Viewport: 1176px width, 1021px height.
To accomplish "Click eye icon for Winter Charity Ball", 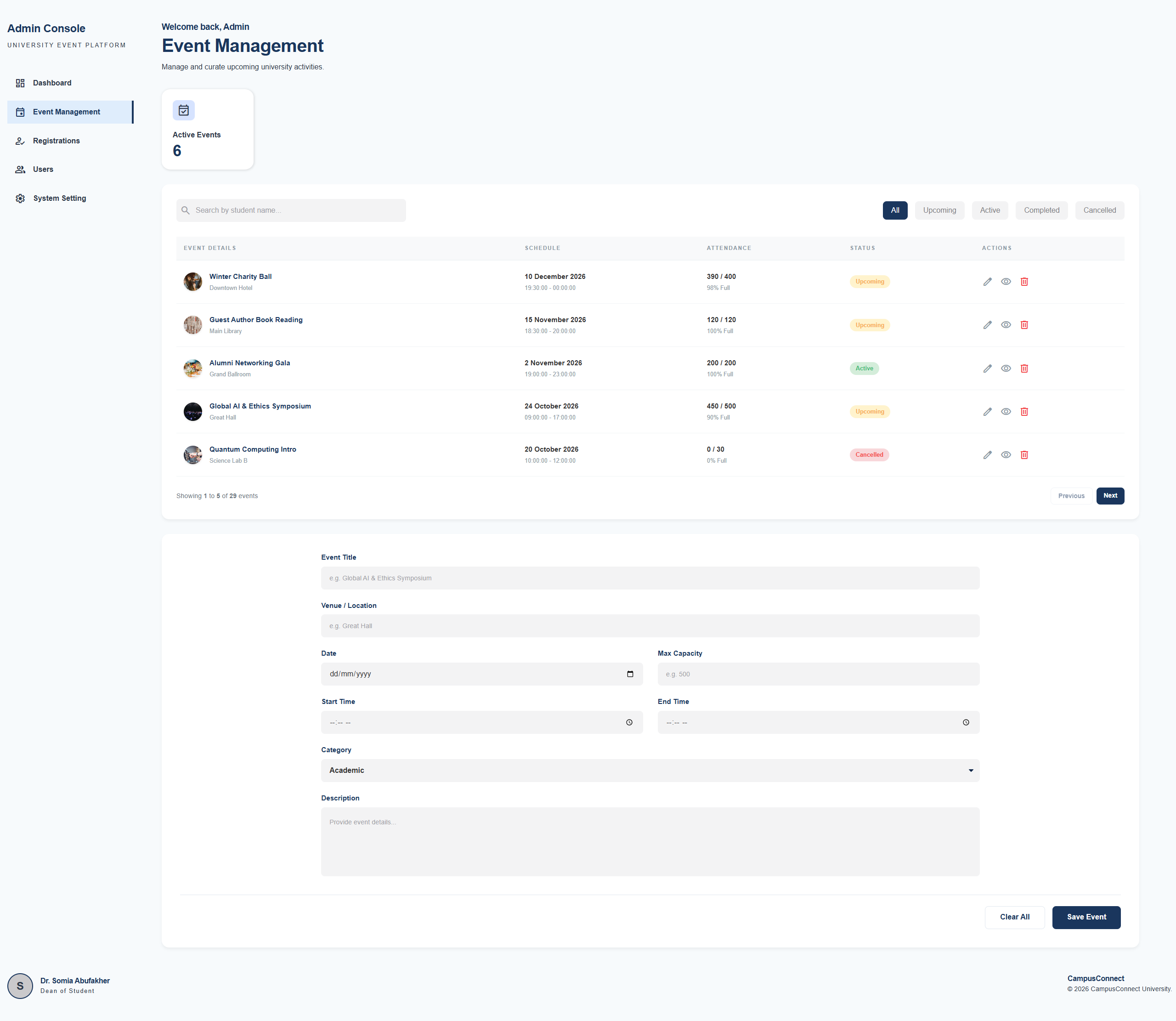I will point(1006,282).
